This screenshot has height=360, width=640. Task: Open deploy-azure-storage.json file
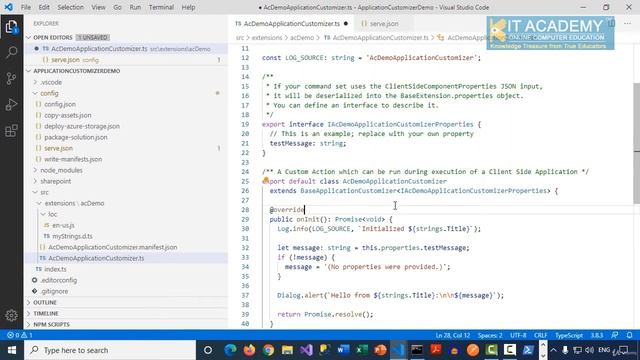[82, 126]
